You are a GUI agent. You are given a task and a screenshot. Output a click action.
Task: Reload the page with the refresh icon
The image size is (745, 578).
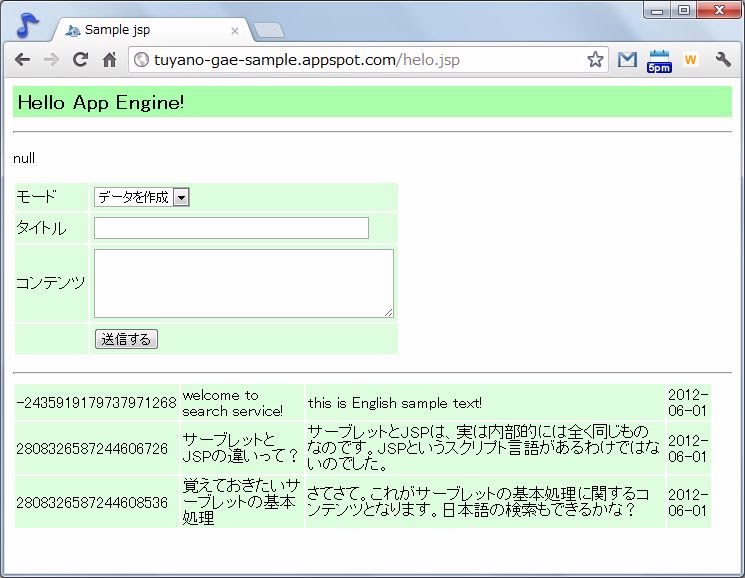(81, 60)
